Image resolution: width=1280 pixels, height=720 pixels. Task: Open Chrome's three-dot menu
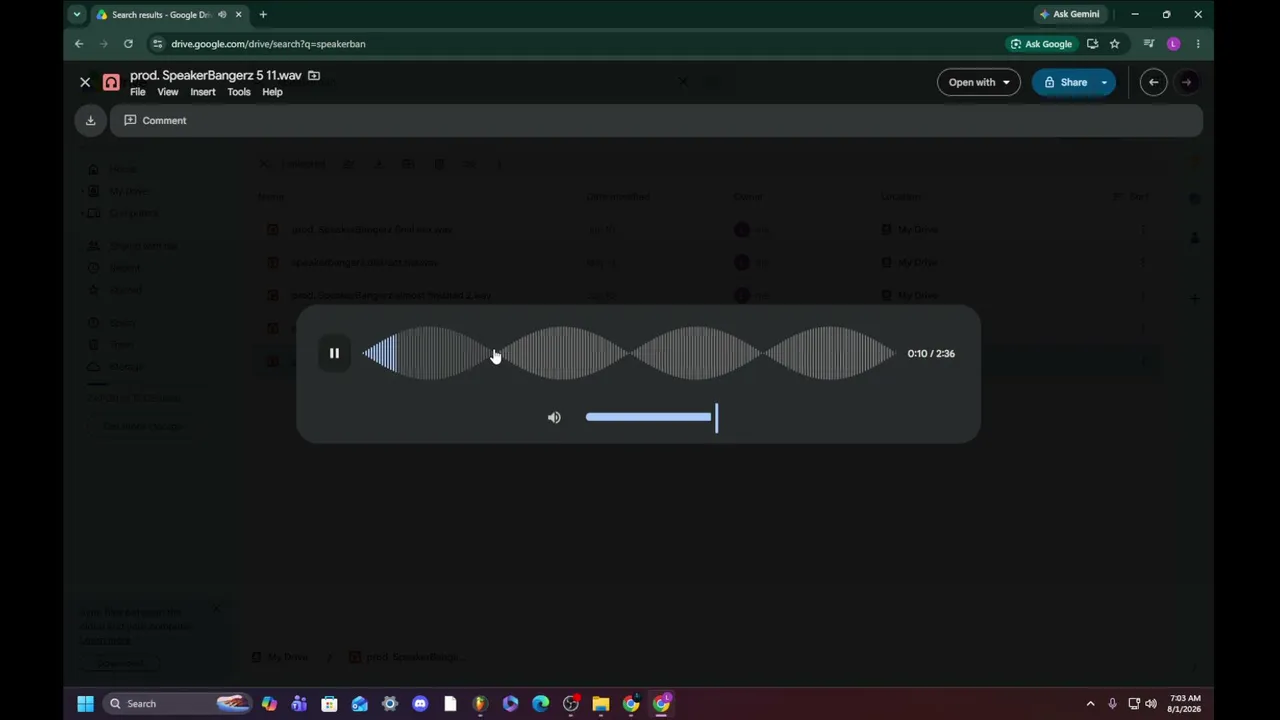[x=1198, y=44]
